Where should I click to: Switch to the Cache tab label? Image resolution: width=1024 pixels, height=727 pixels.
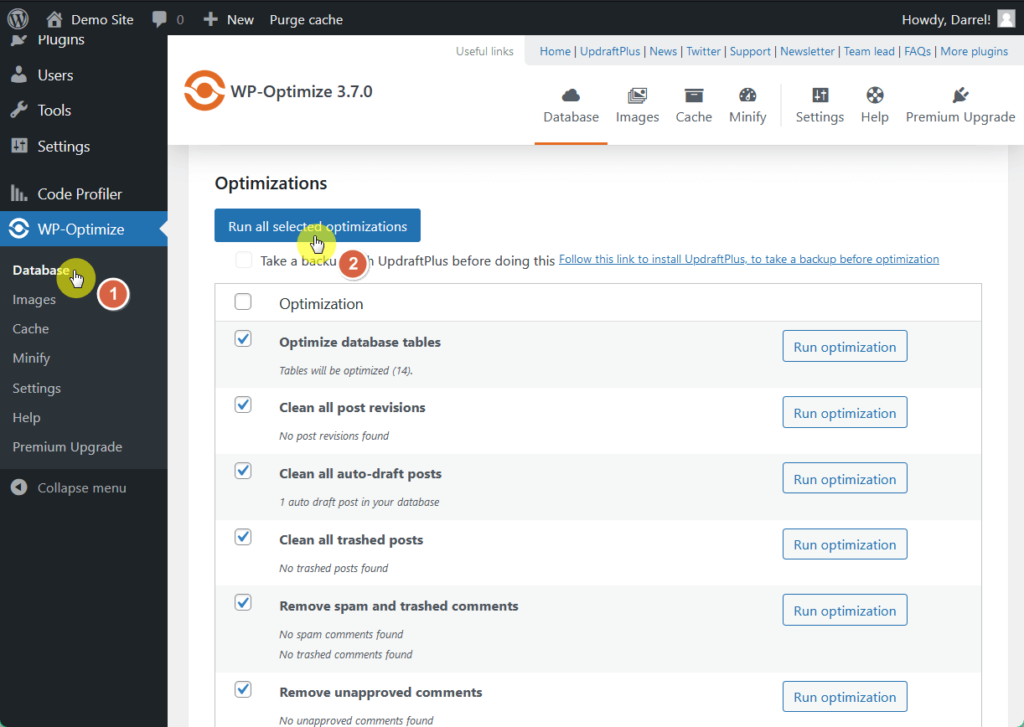pos(694,117)
